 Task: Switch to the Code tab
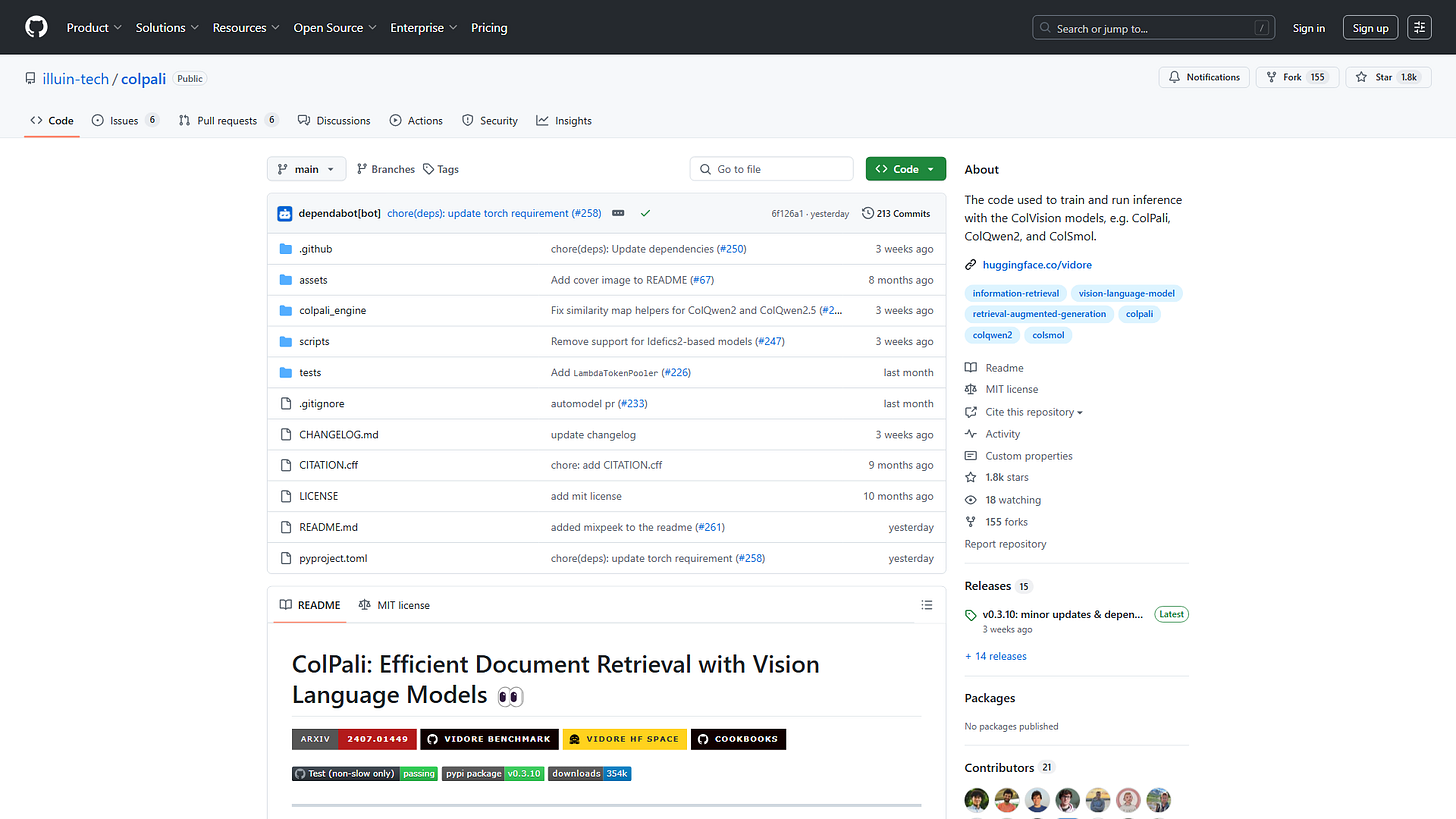coord(52,120)
